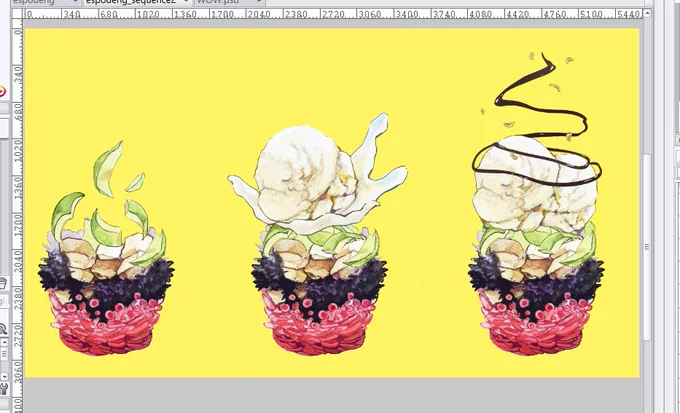This screenshot has width=680, height=413.
Task: Click the left panel scroll up arrow
Action: [4, 342]
